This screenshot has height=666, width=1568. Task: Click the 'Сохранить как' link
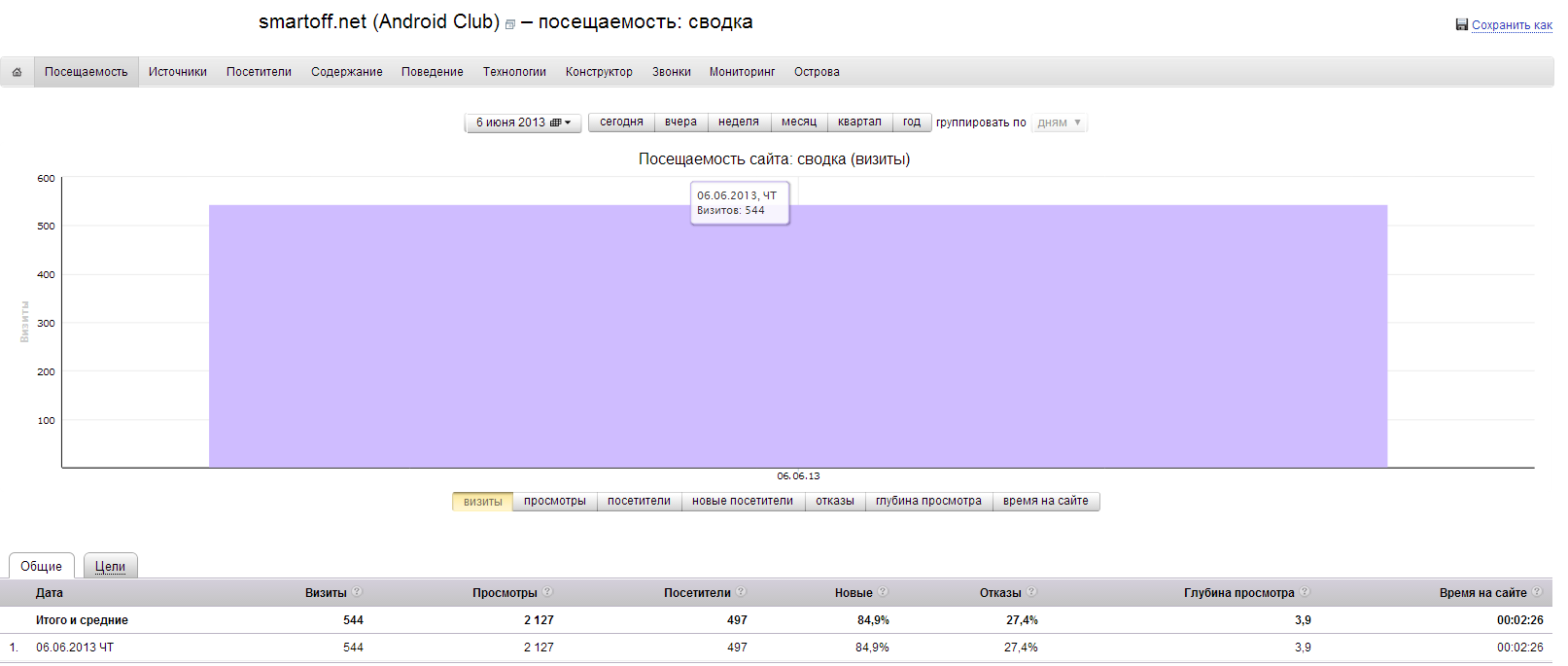click(1512, 25)
